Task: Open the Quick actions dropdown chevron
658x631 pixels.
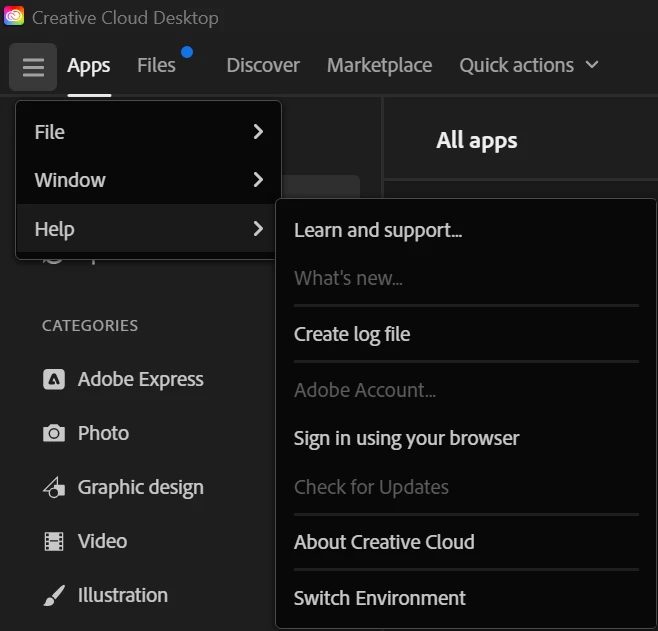Action: click(592, 65)
